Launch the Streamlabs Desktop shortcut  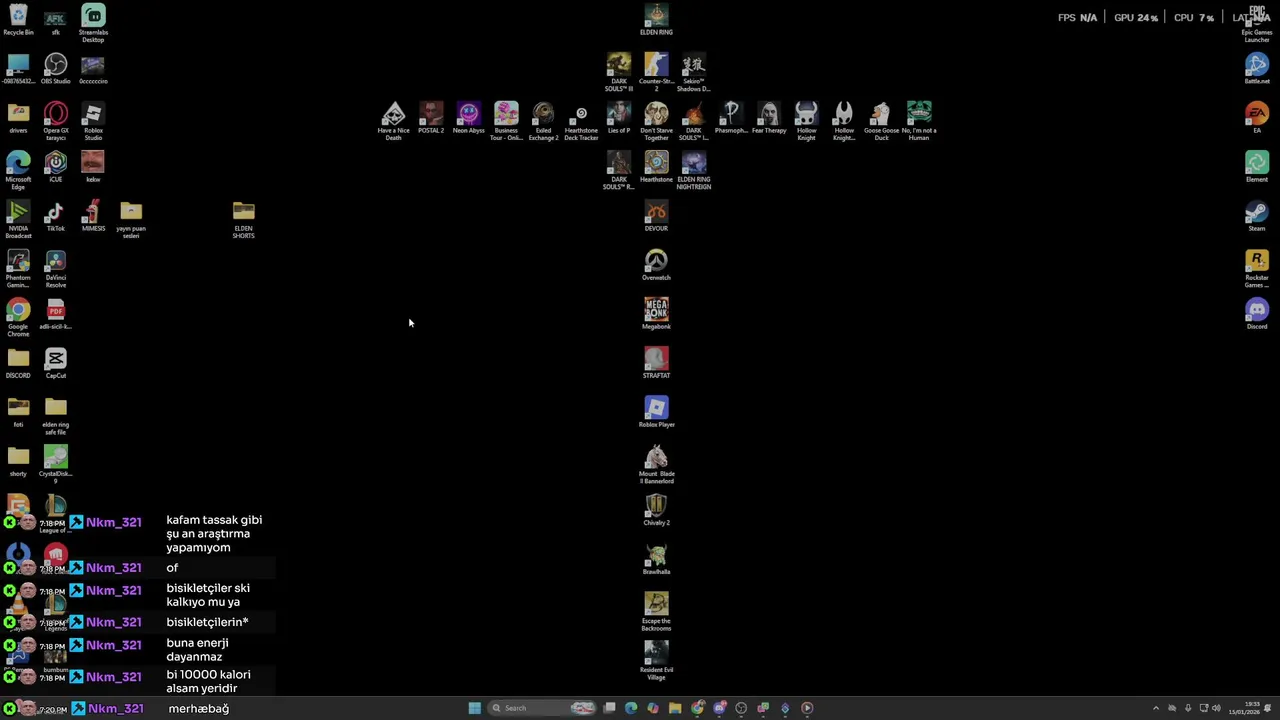pos(93,23)
